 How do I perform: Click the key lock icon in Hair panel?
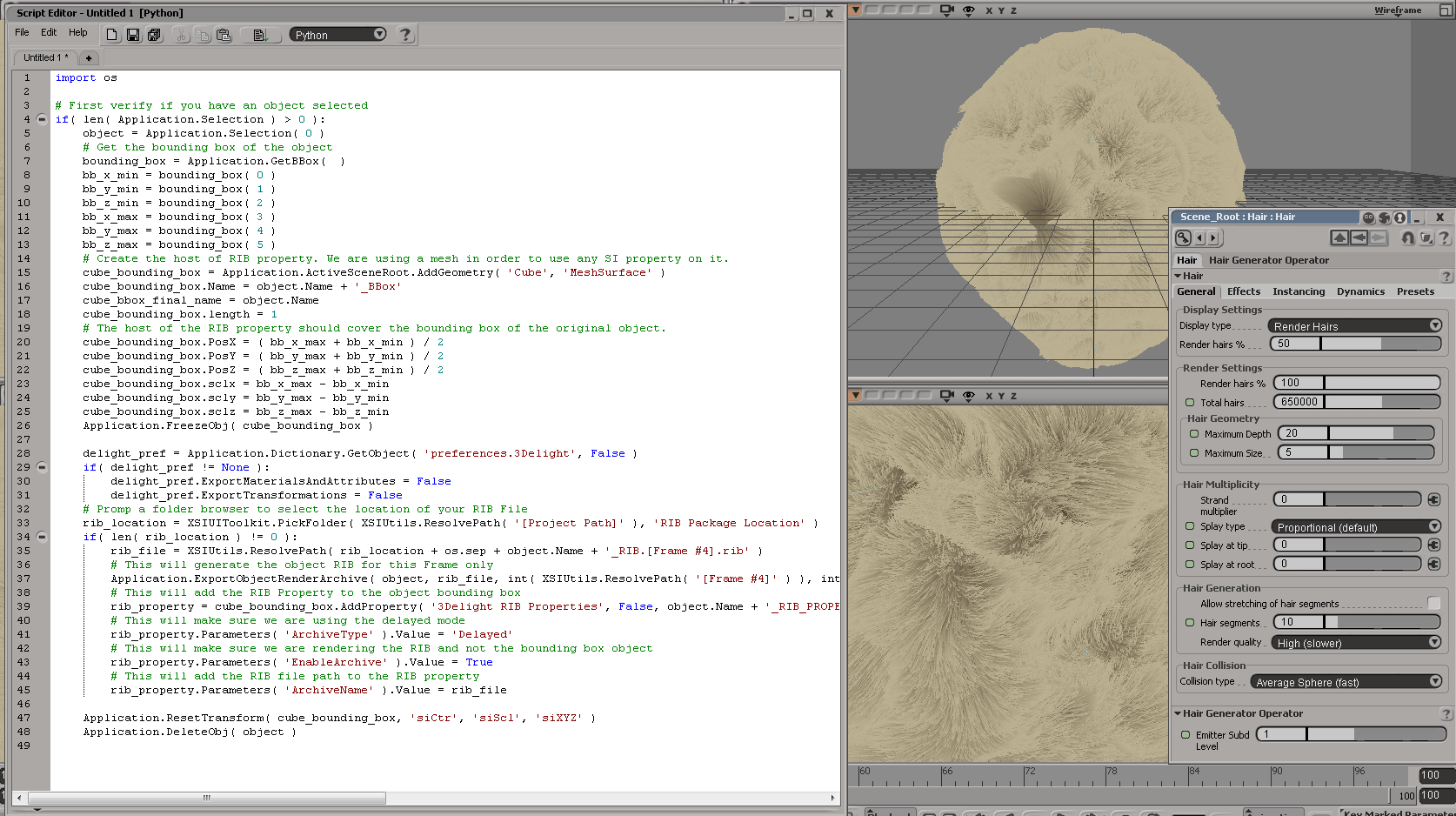1183,237
